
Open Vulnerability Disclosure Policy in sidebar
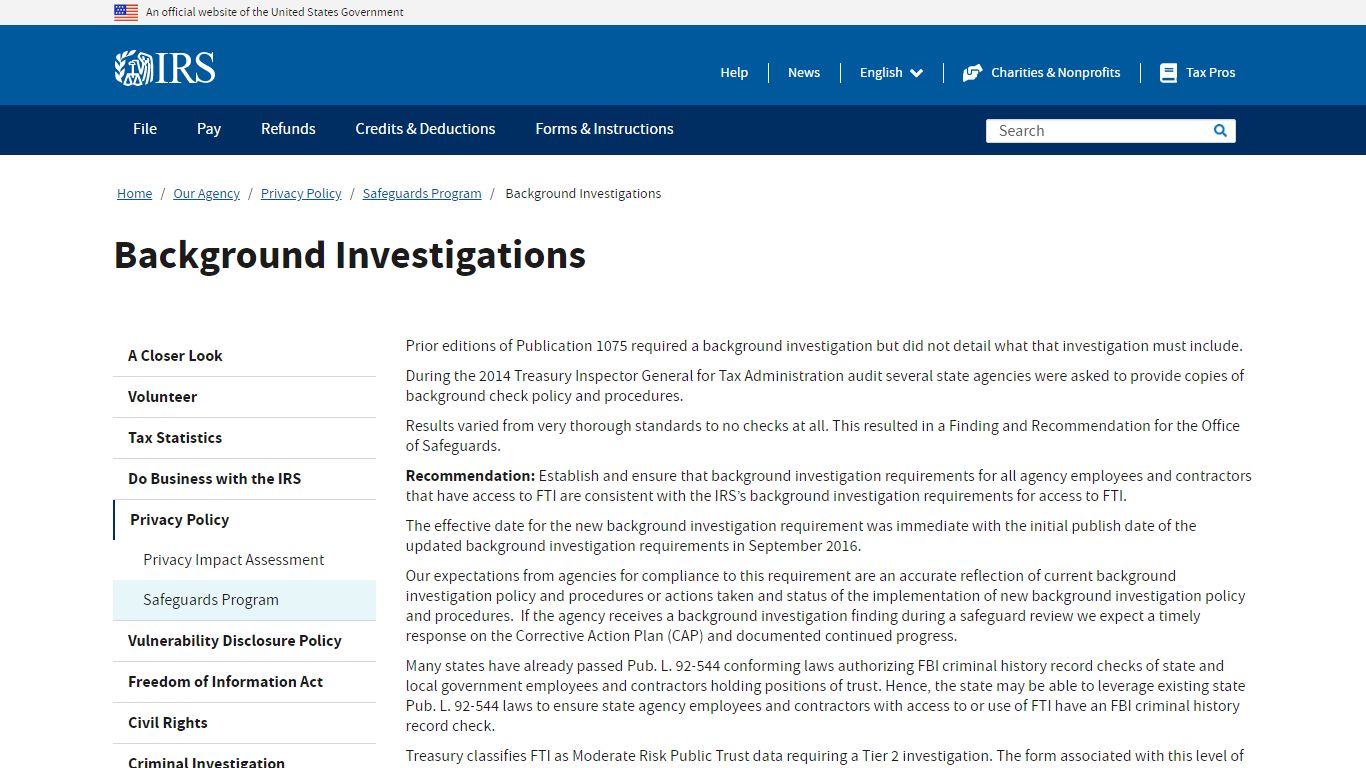[x=244, y=641]
